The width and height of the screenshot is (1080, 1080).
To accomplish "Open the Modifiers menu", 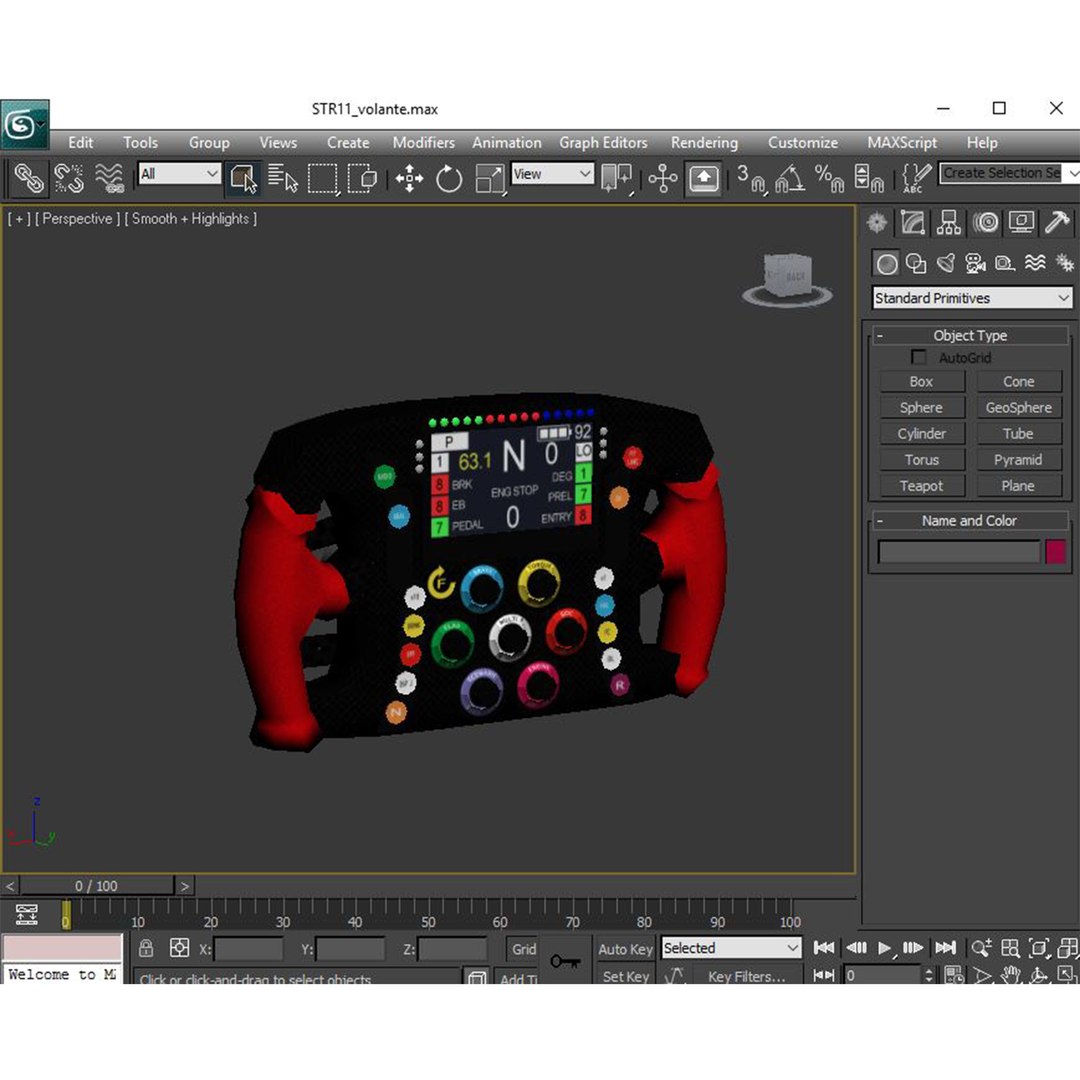I will tap(424, 143).
